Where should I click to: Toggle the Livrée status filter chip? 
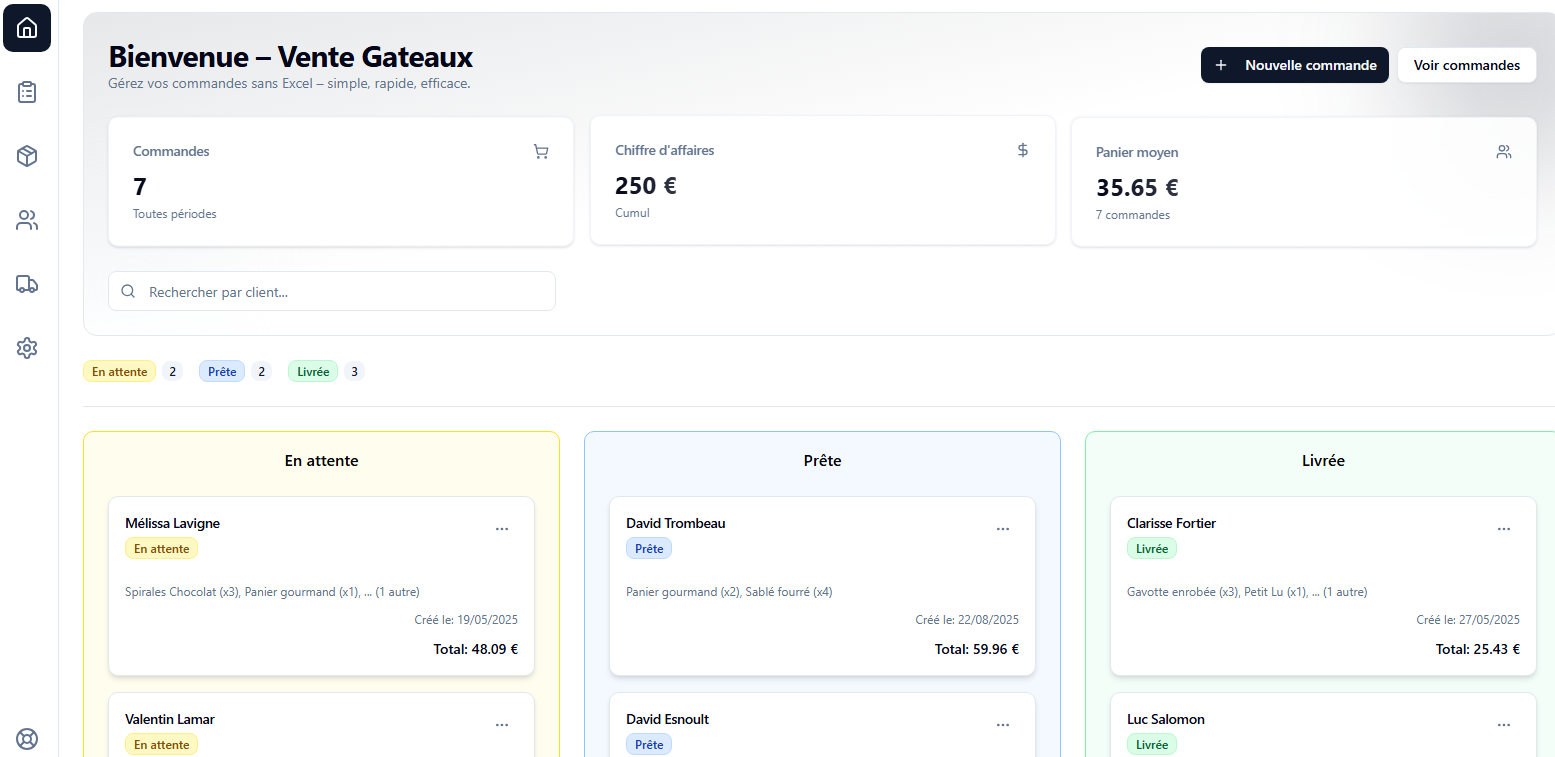(312, 371)
